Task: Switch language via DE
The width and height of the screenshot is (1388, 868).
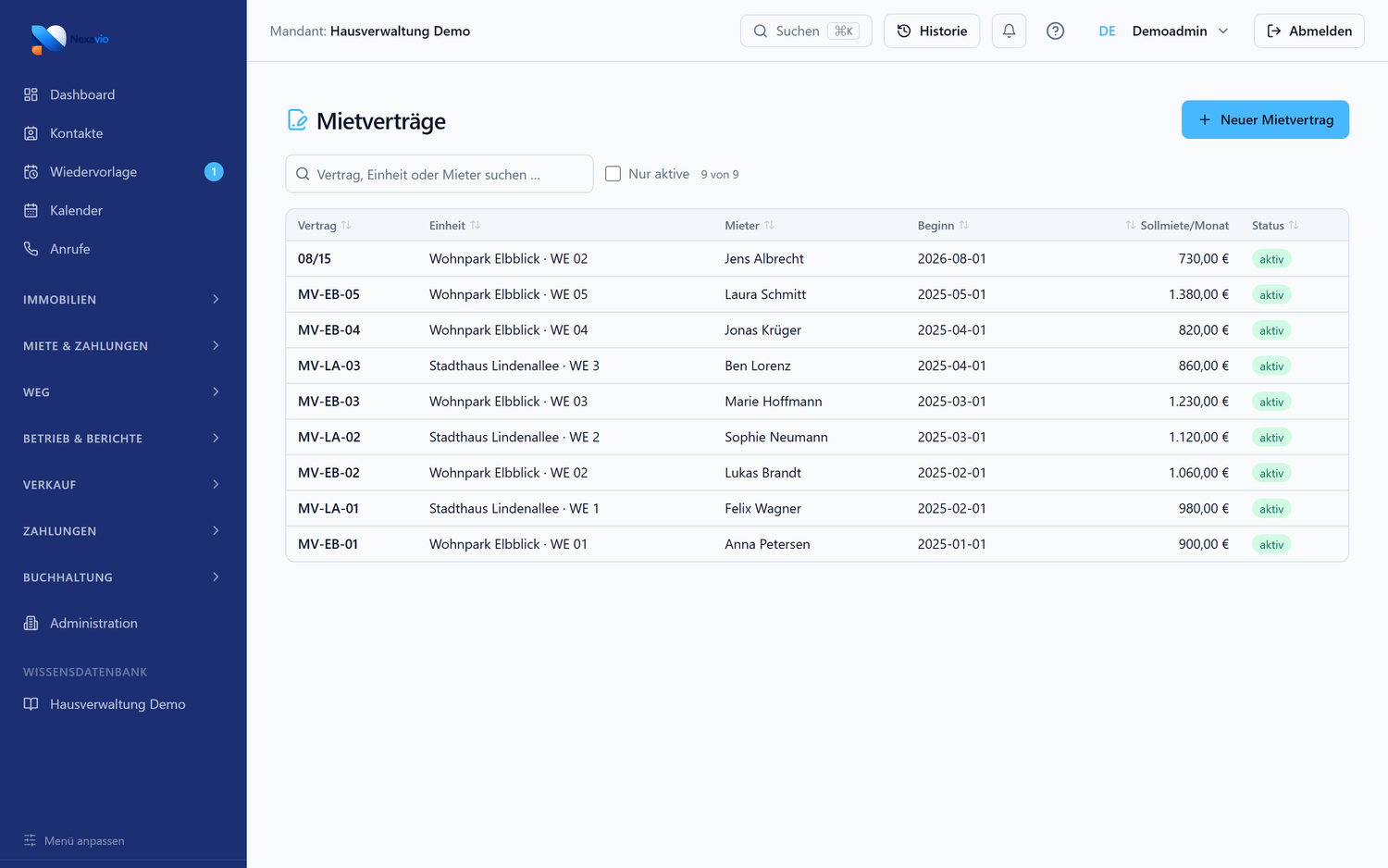Action: [1107, 31]
